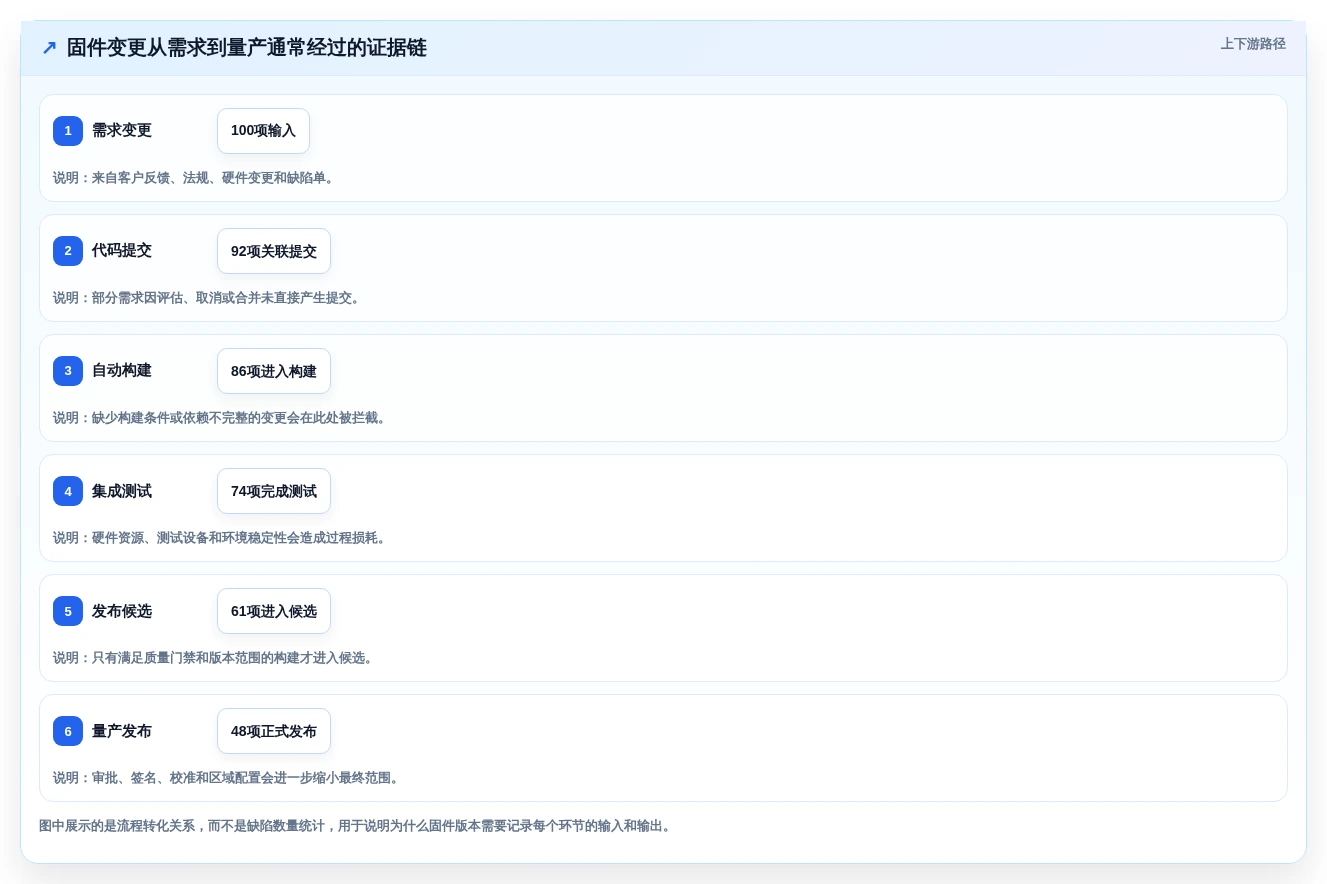Click the 86项进入构建 chip
1327x884 pixels.
[x=274, y=371]
